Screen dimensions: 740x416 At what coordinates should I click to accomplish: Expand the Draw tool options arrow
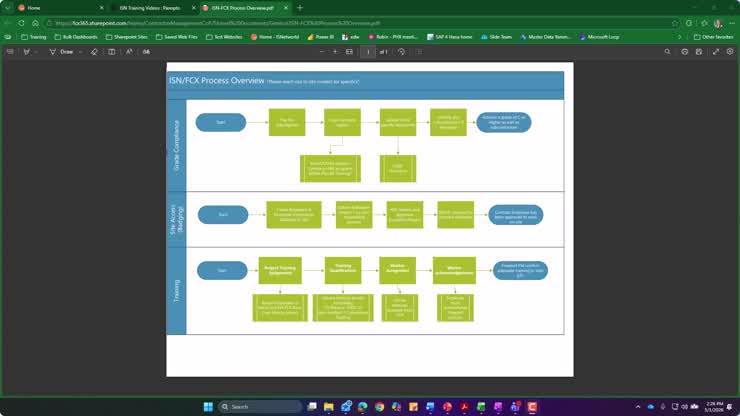click(80, 52)
